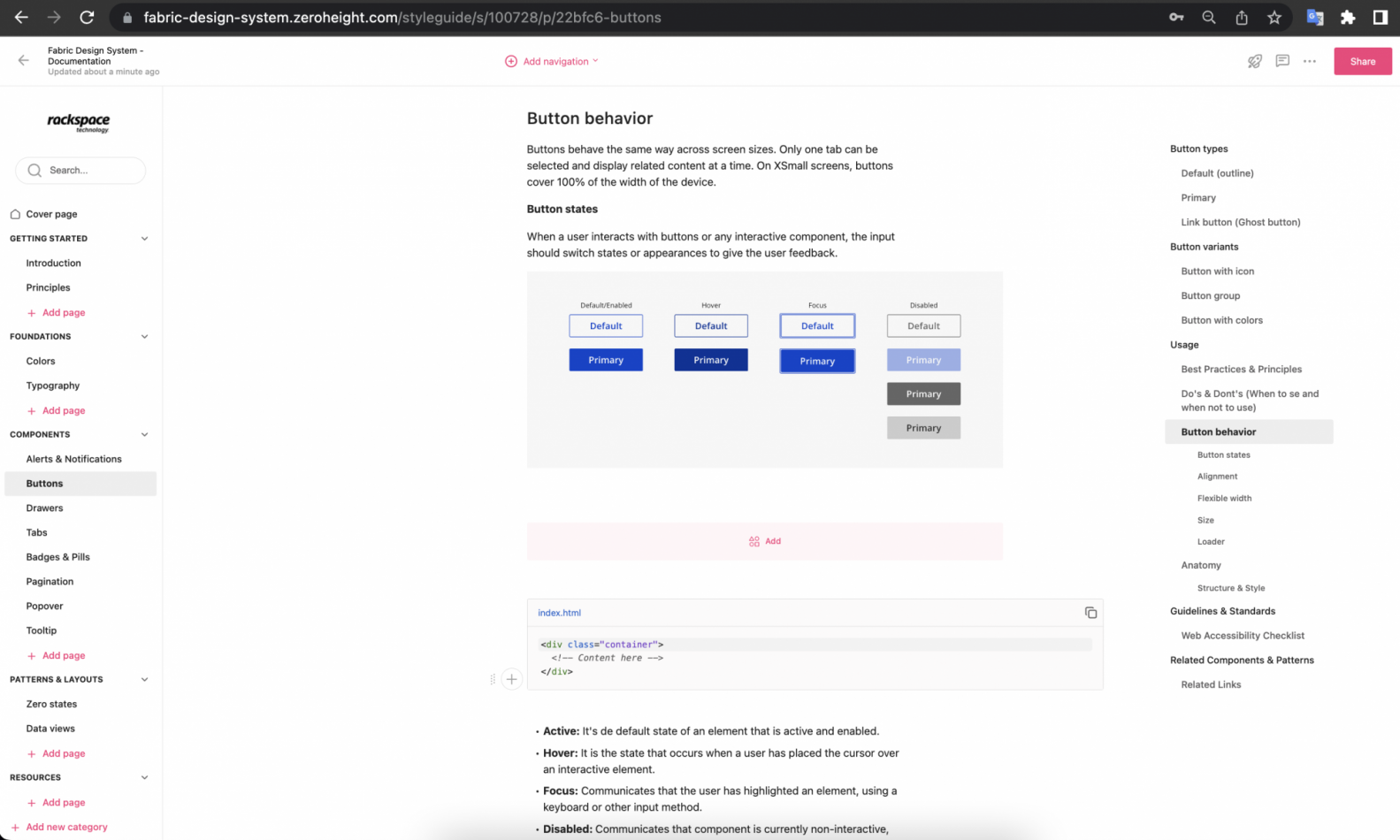Click the sidebar Search field

click(80, 170)
